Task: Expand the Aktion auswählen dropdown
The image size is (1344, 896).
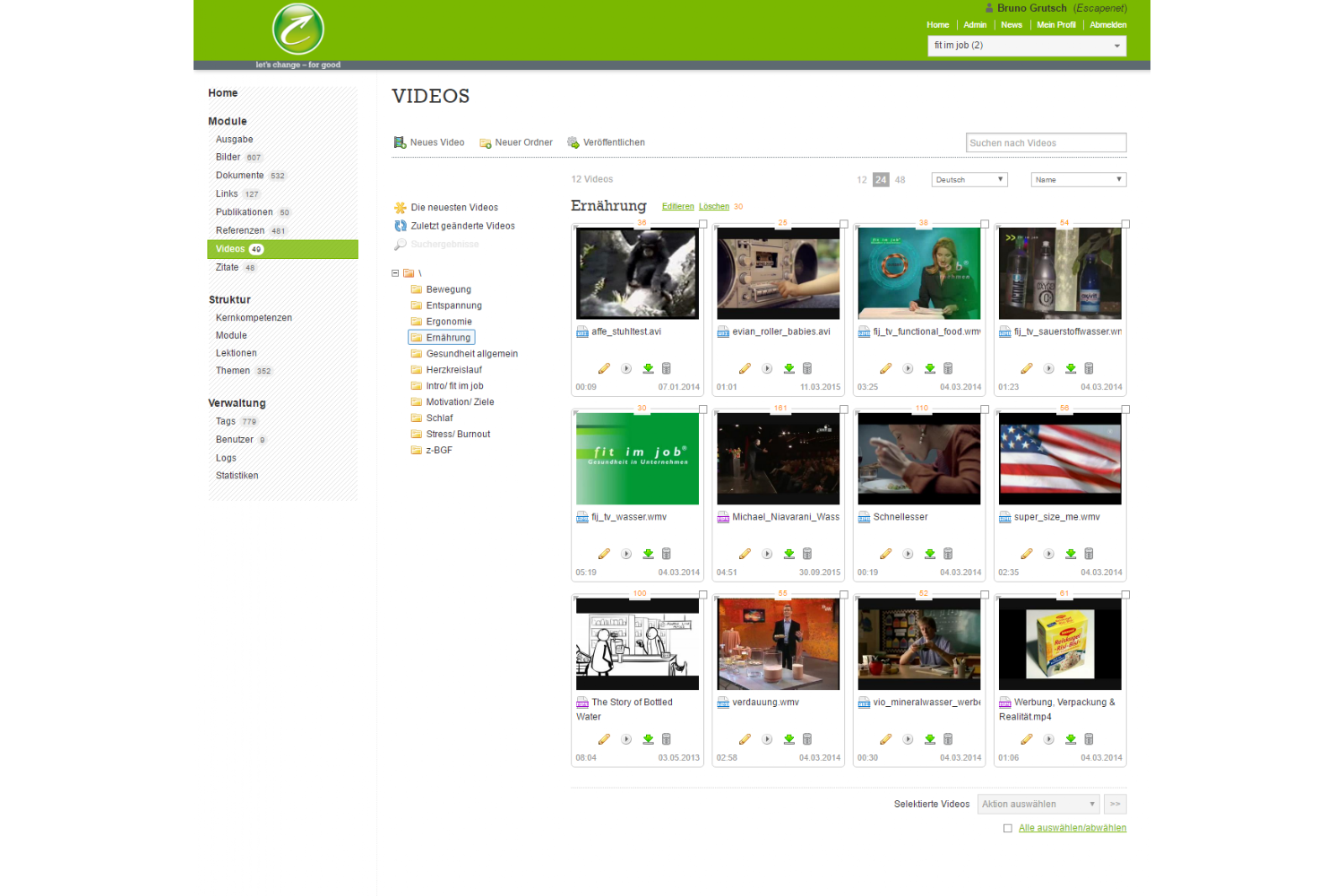Action: (1038, 805)
